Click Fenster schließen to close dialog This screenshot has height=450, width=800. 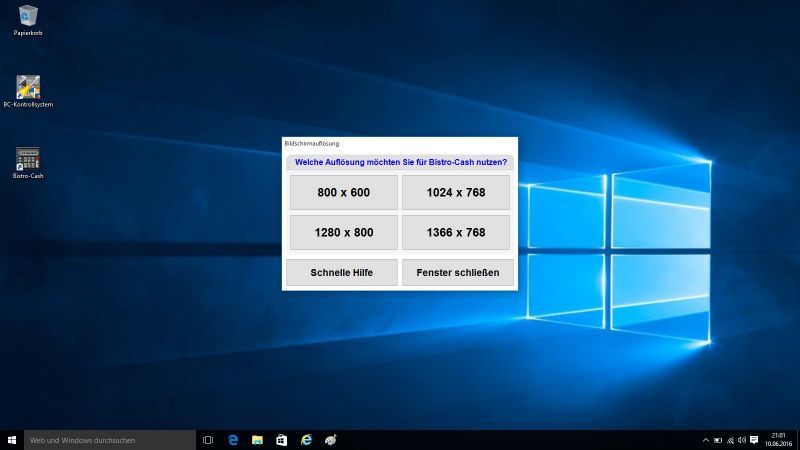click(x=458, y=272)
